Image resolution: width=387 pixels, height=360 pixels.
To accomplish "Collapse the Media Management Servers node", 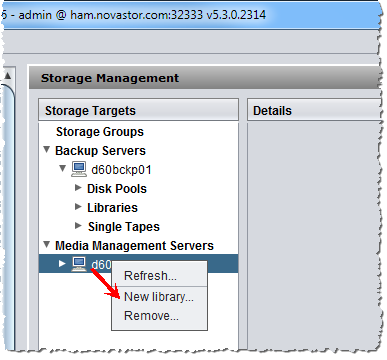I will pos(47,245).
